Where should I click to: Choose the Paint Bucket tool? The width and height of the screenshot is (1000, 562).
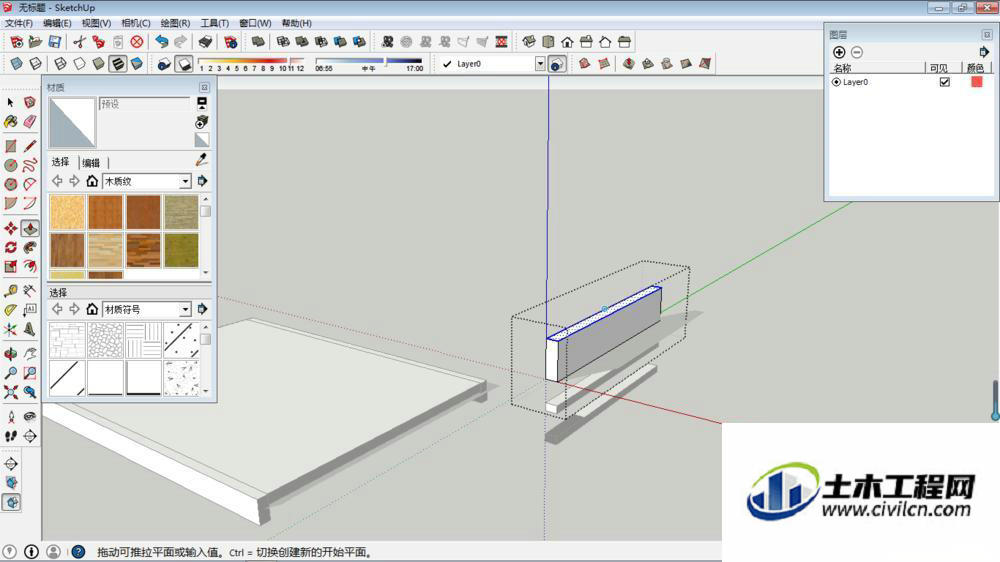(10, 122)
